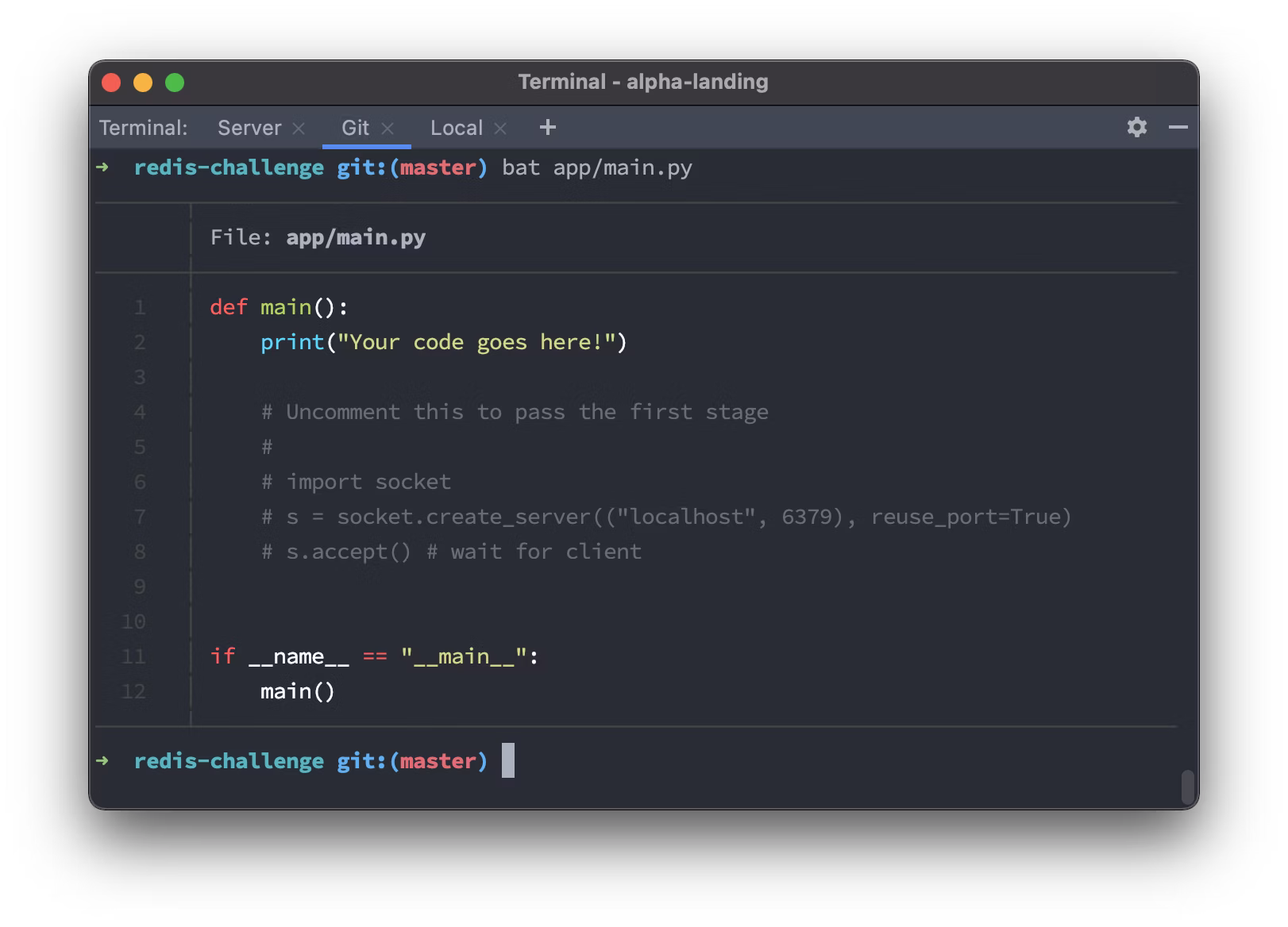The image size is (1288, 927).
Task: Click the print statement on line 2
Action: point(443,342)
